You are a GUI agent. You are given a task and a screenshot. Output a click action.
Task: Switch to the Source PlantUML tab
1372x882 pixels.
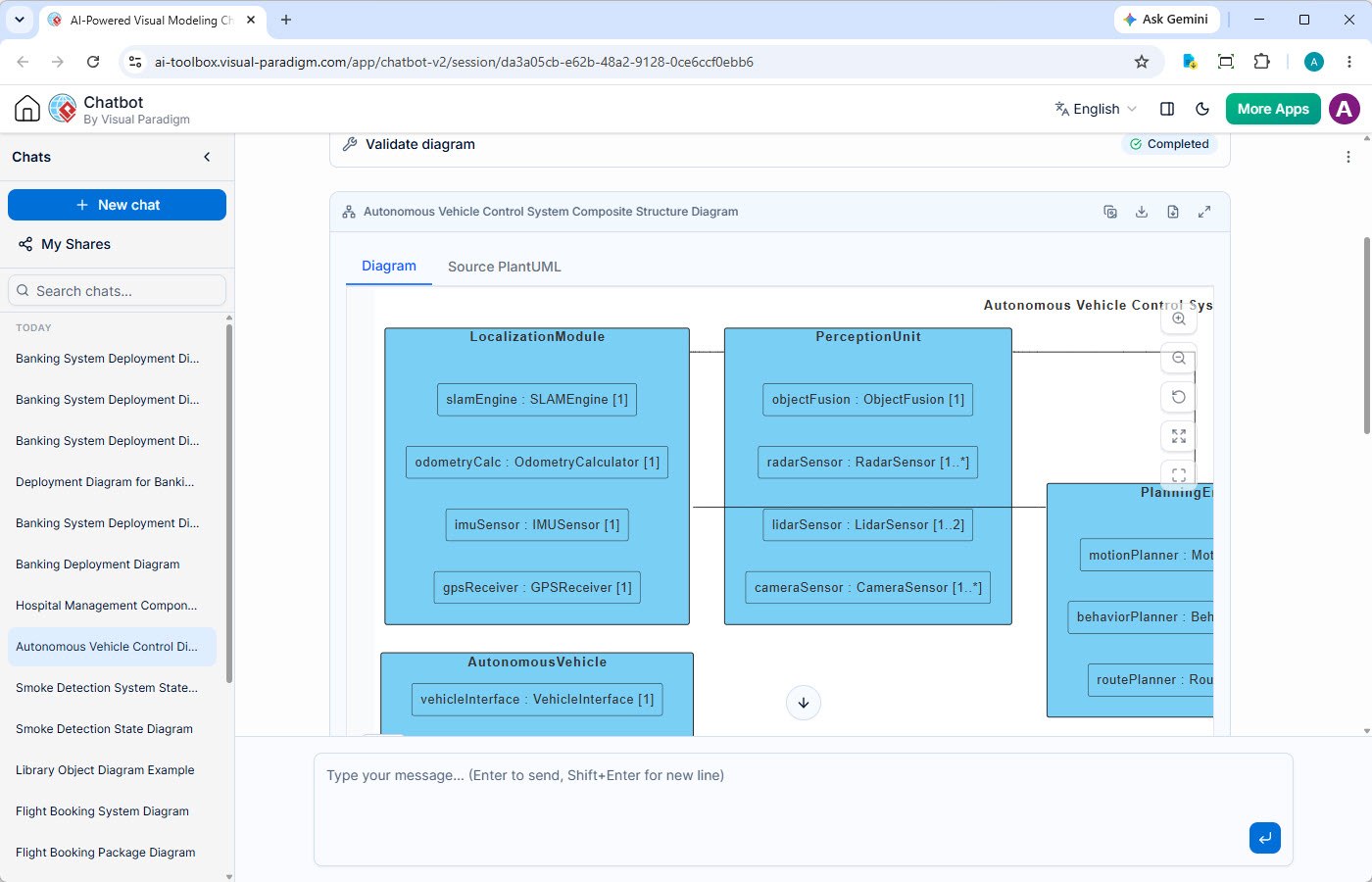point(505,267)
